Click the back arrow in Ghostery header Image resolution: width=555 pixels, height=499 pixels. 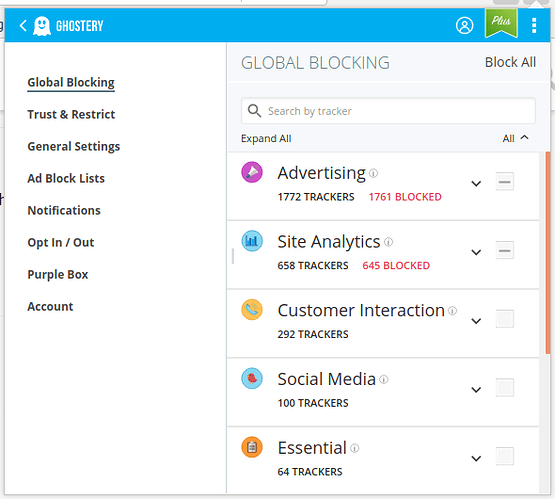[23, 25]
